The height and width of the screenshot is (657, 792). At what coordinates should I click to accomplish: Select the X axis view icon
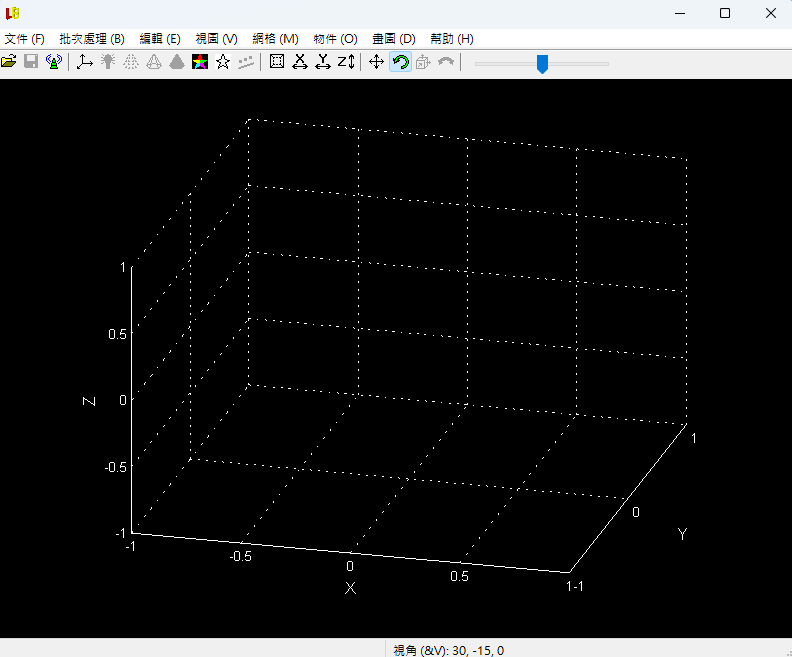tap(299, 62)
